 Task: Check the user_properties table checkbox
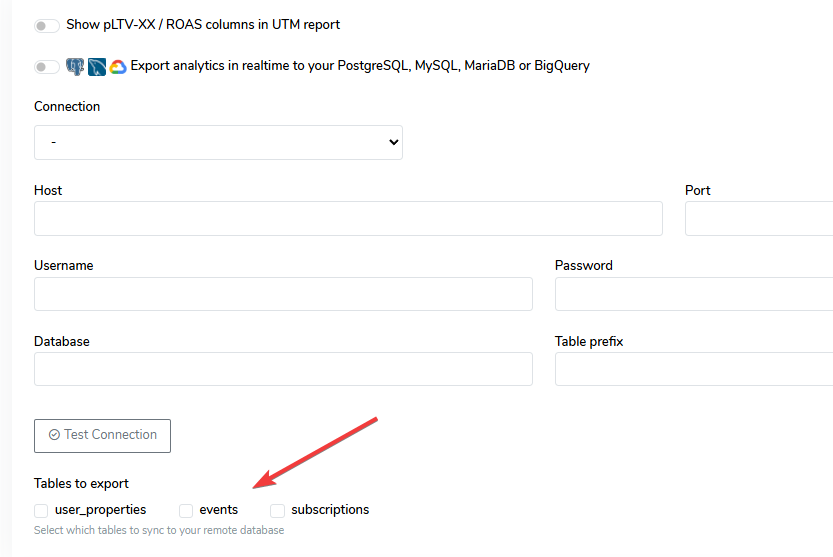pos(41,511)
